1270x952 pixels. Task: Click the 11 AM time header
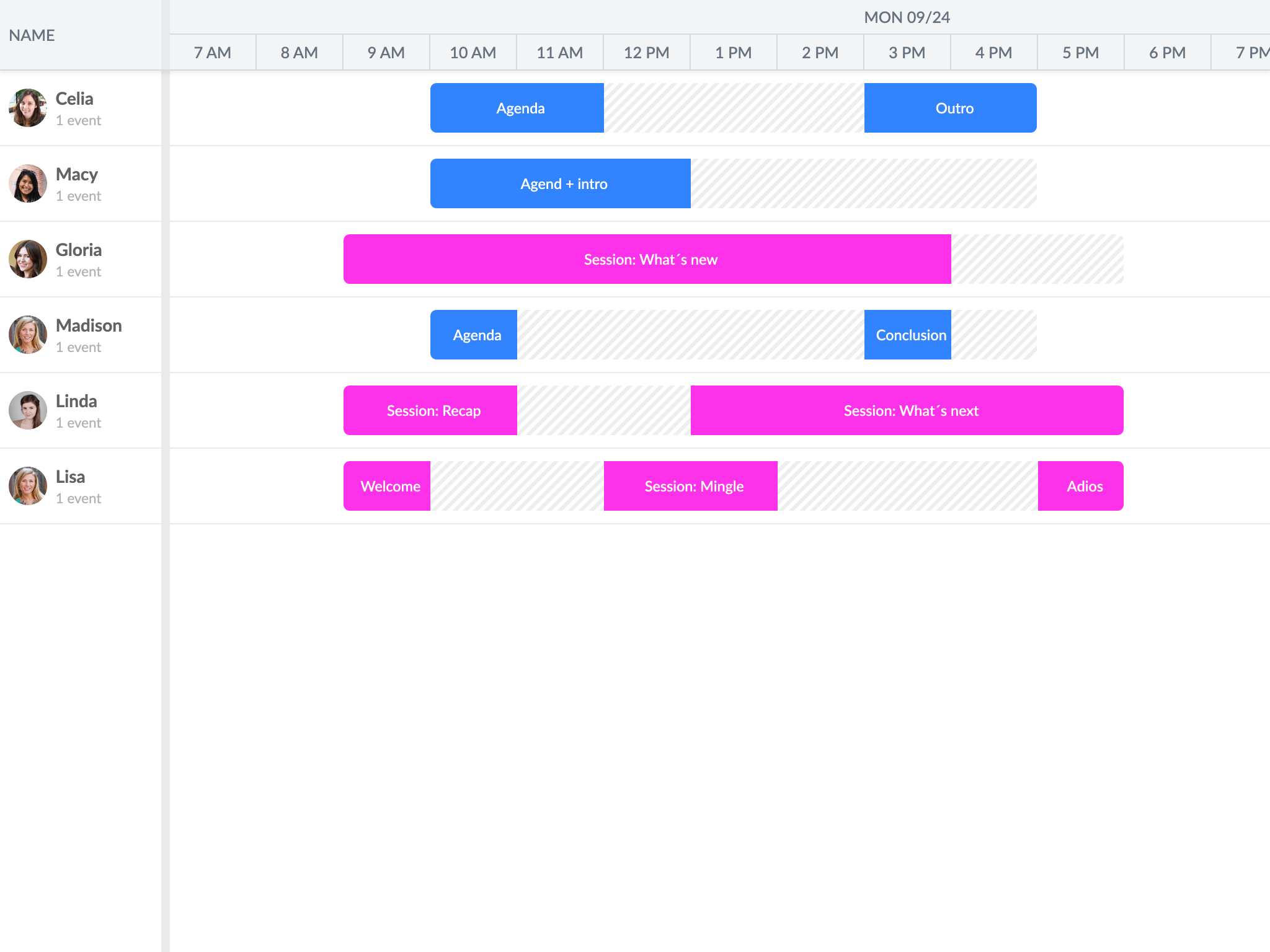point(560,53)
